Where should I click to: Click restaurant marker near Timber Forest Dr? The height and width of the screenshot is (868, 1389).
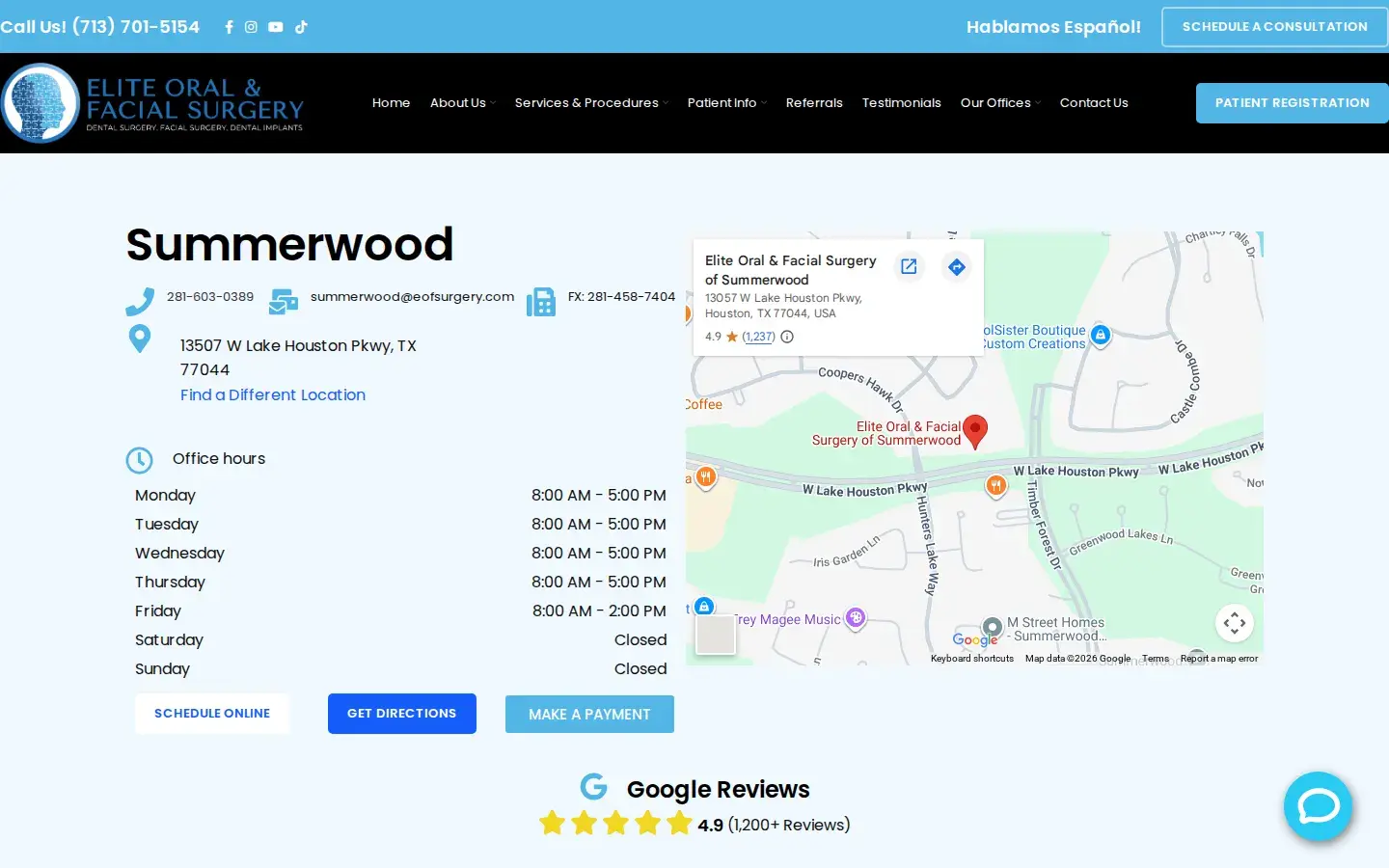996,486
